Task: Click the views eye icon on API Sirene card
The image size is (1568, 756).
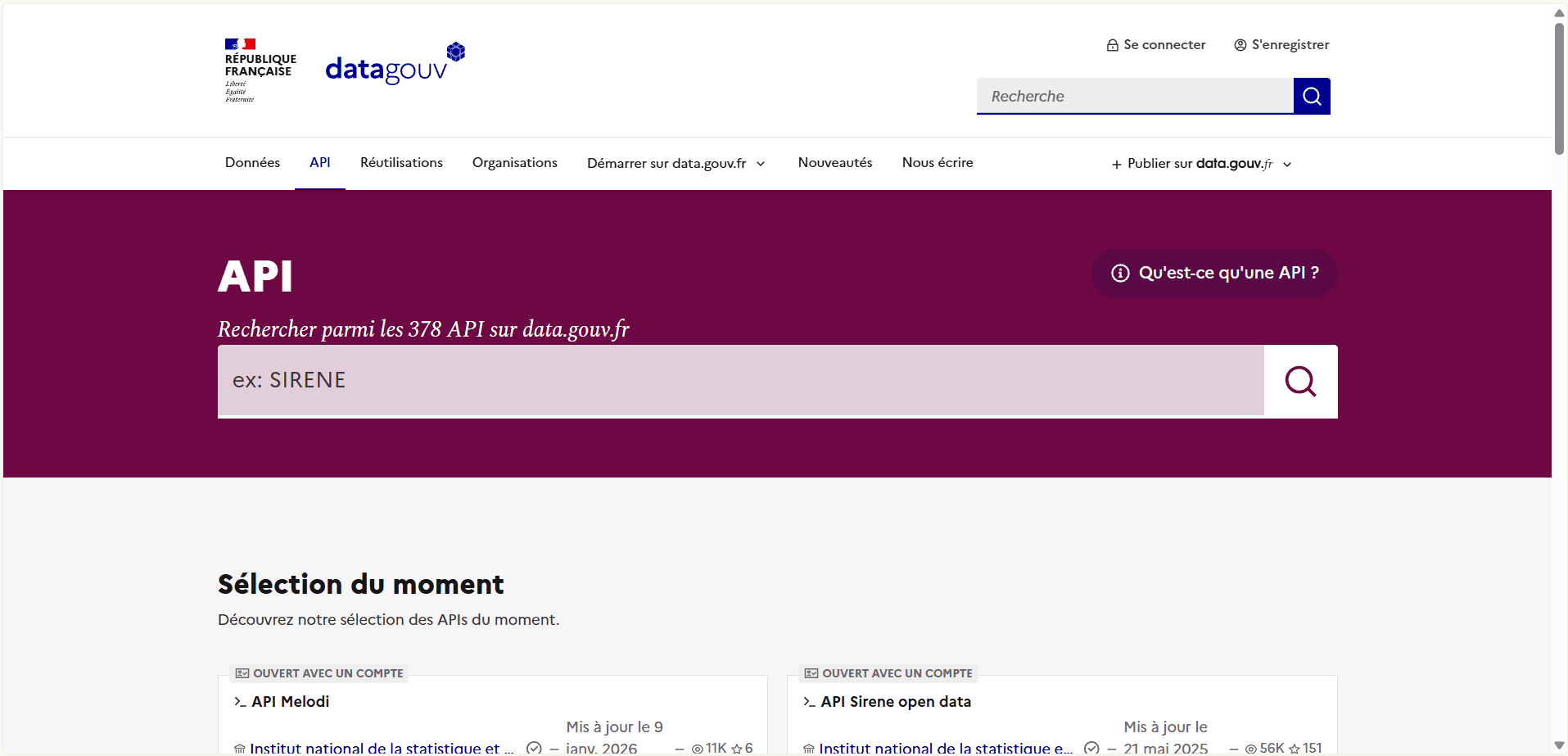Action: click(x=1251, y=749)
